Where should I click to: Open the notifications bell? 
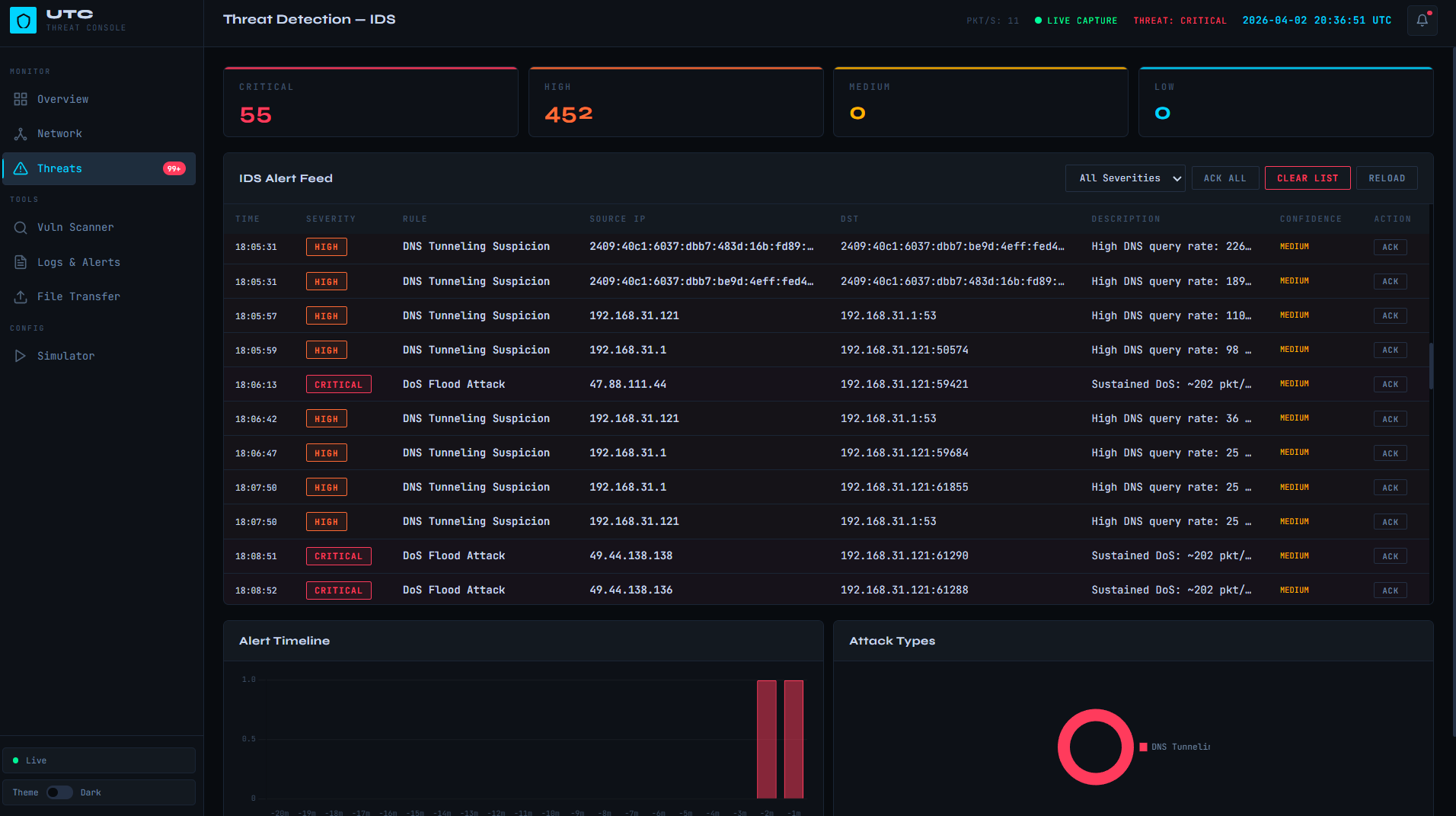[x=1422, y=21]
